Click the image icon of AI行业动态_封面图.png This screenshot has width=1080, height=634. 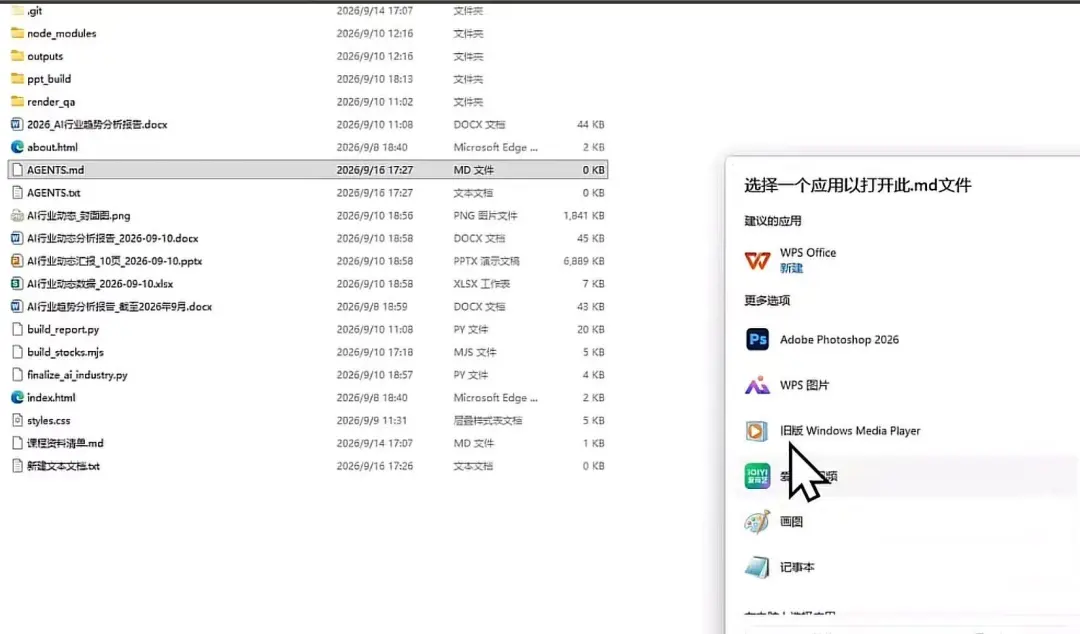click(x=17, y=215)
